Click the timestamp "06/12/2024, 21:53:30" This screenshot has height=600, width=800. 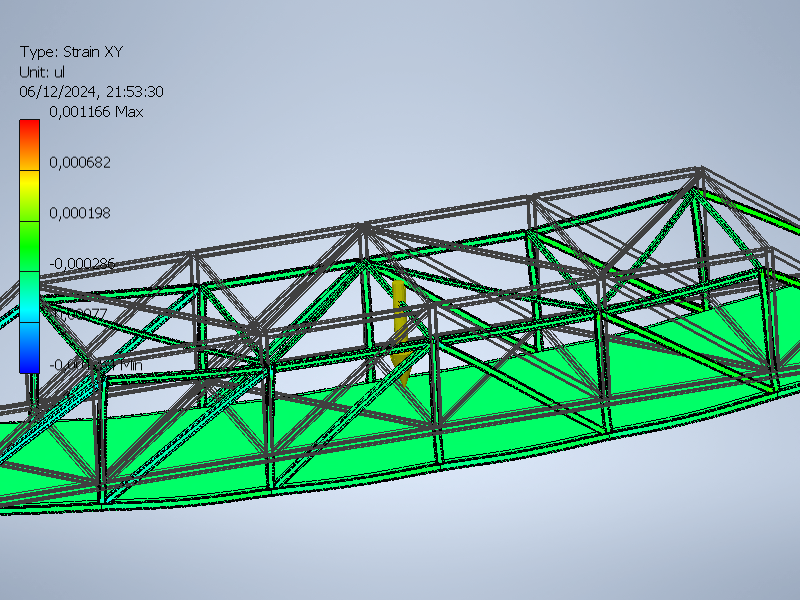tap(91, 92)
